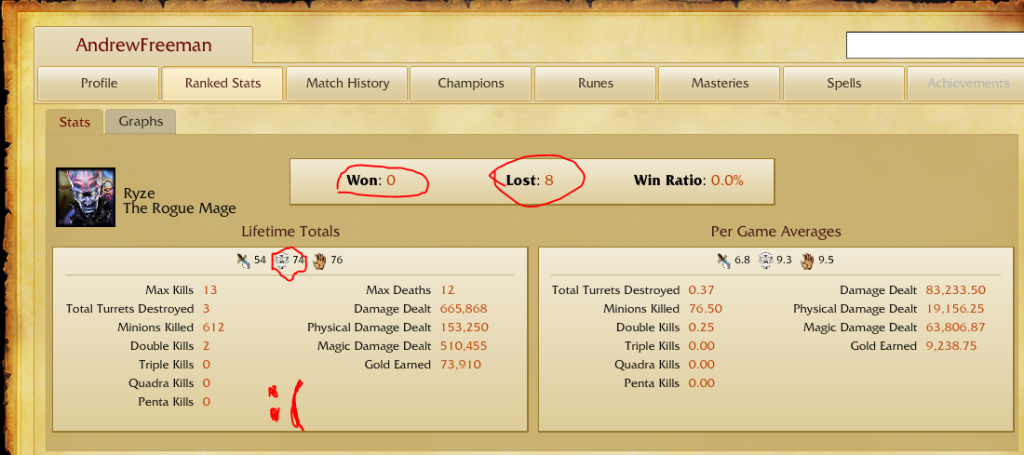View the Masteries tab
Viewport: 1024px width, 455px height.
click(720, 84)
